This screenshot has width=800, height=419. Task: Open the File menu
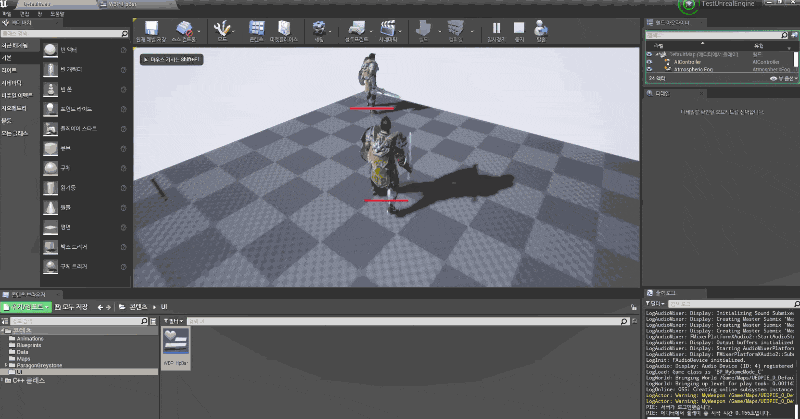(7, 14)
